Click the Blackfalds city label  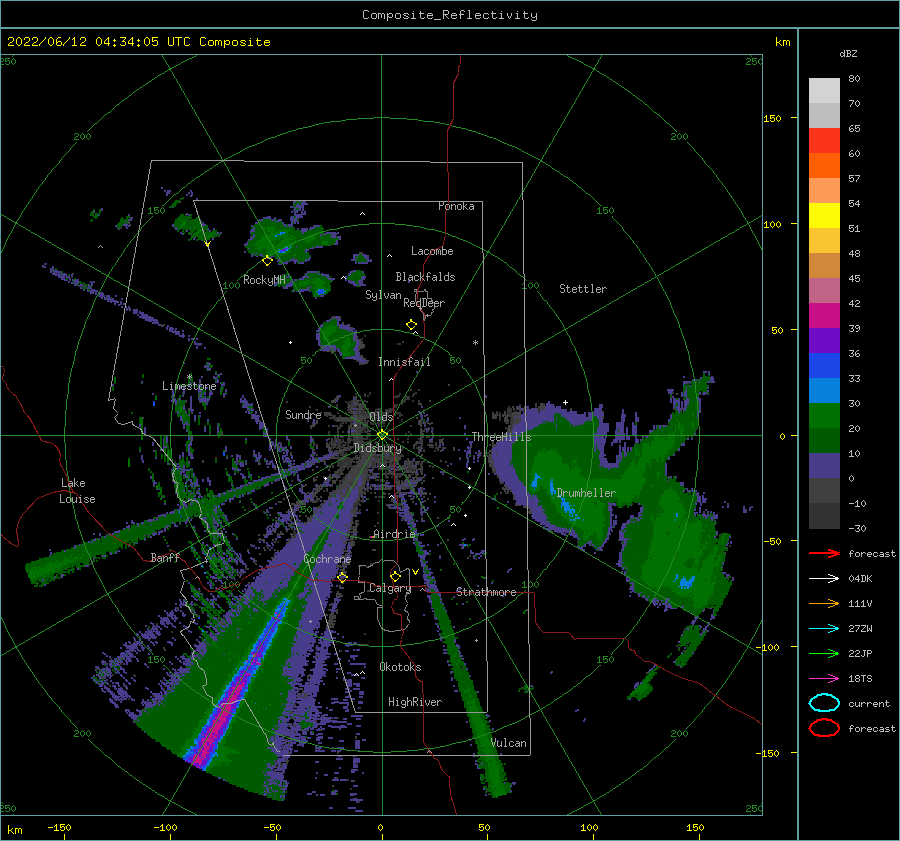(425, 277)
